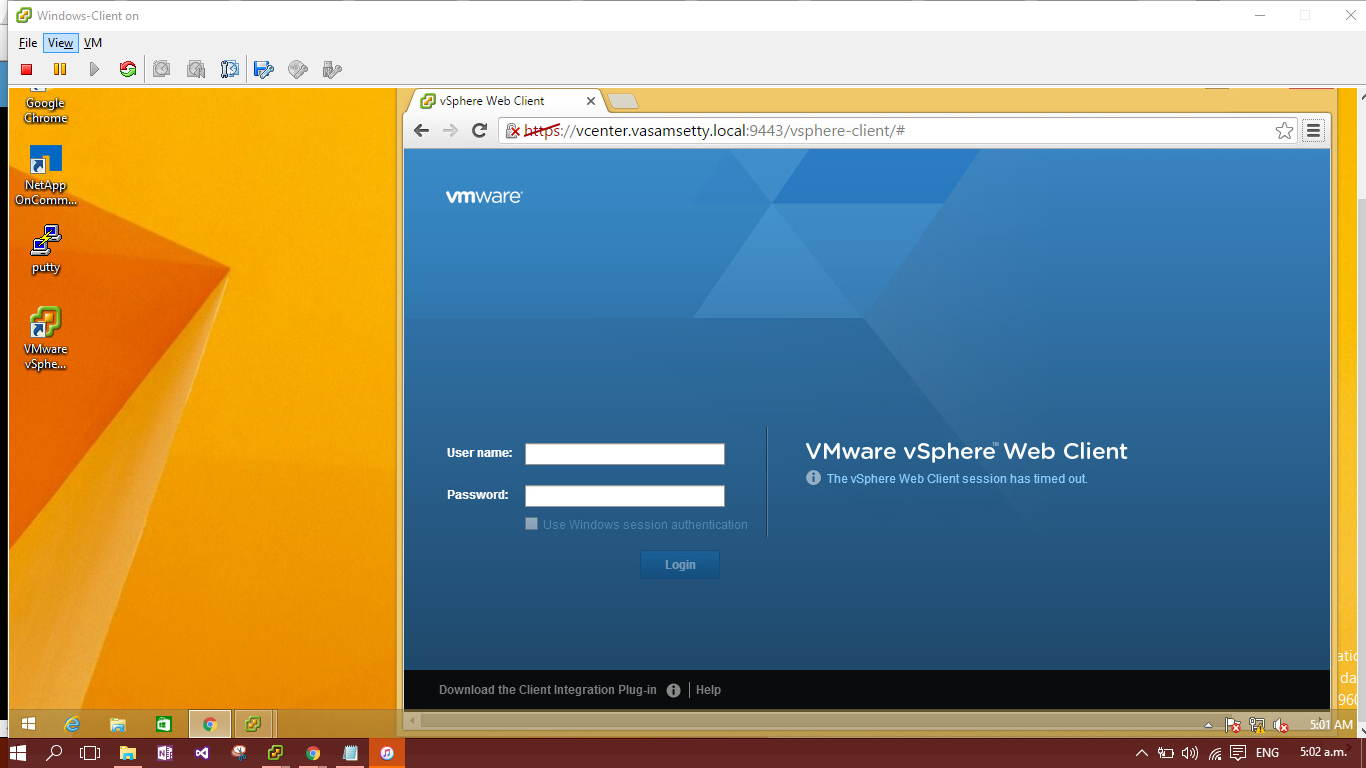
Task: Open the VM menu
Action: (x=92, y=43)
